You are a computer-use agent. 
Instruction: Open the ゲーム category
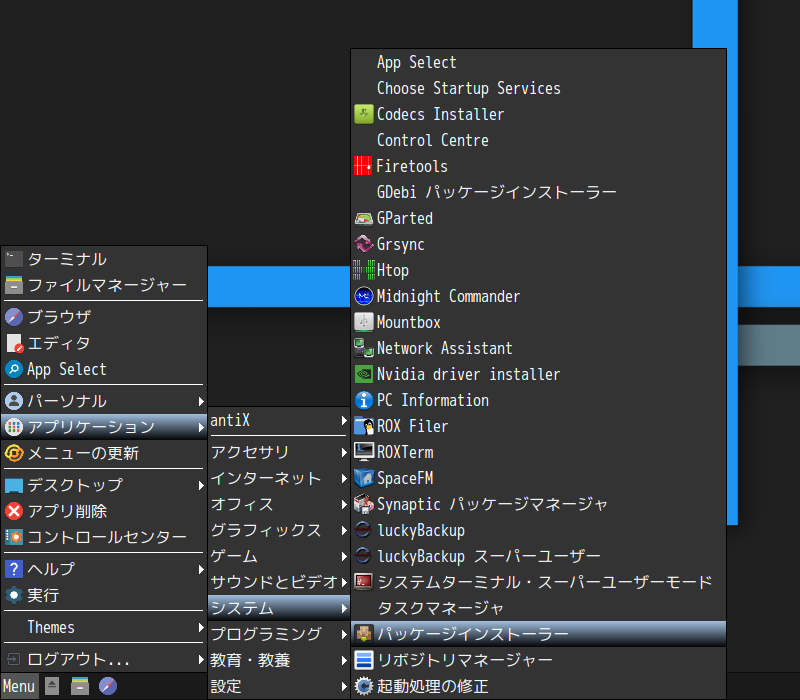[x=279, y=556]
